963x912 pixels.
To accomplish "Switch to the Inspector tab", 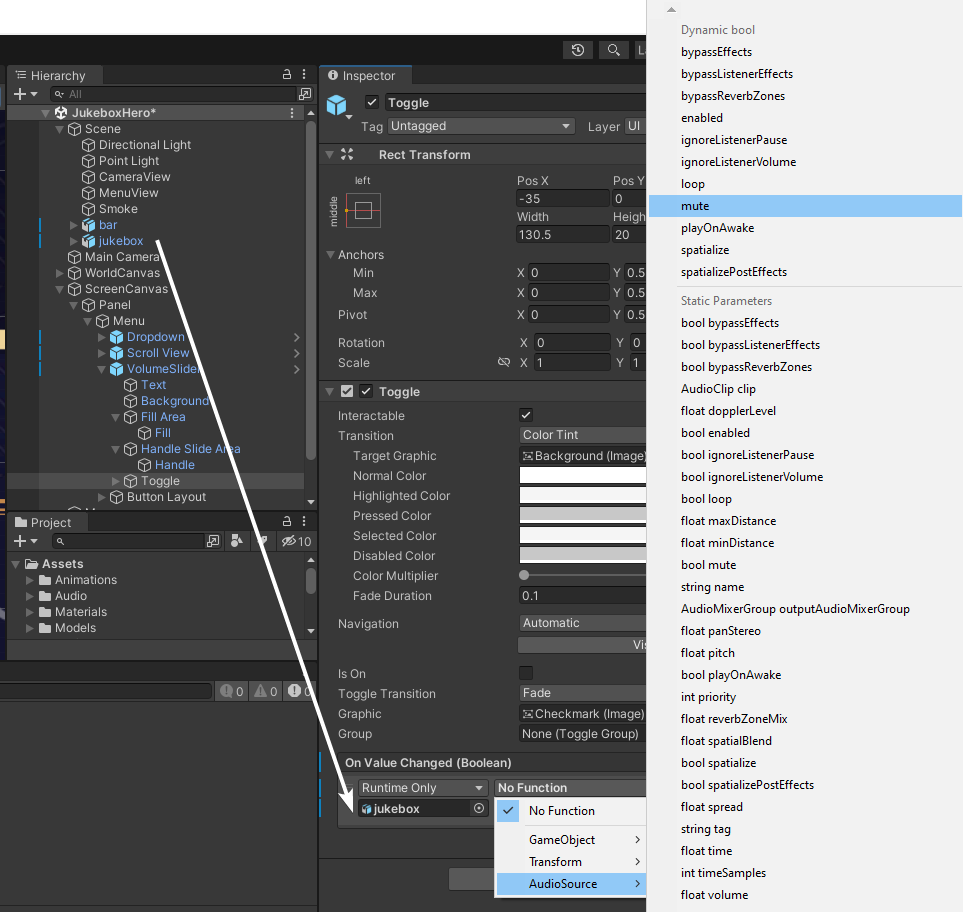I will [x=366, y=76].
